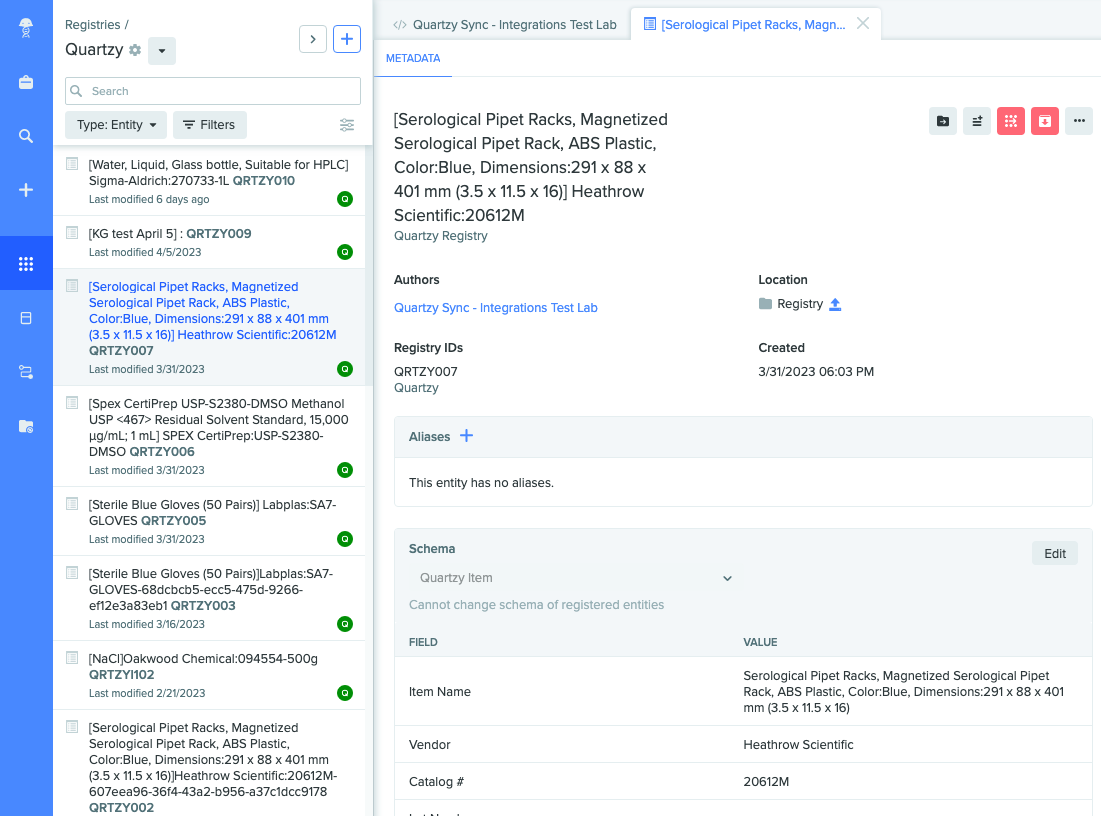
Task: Open list display settings sliders icon
Action: pos(347,125)
